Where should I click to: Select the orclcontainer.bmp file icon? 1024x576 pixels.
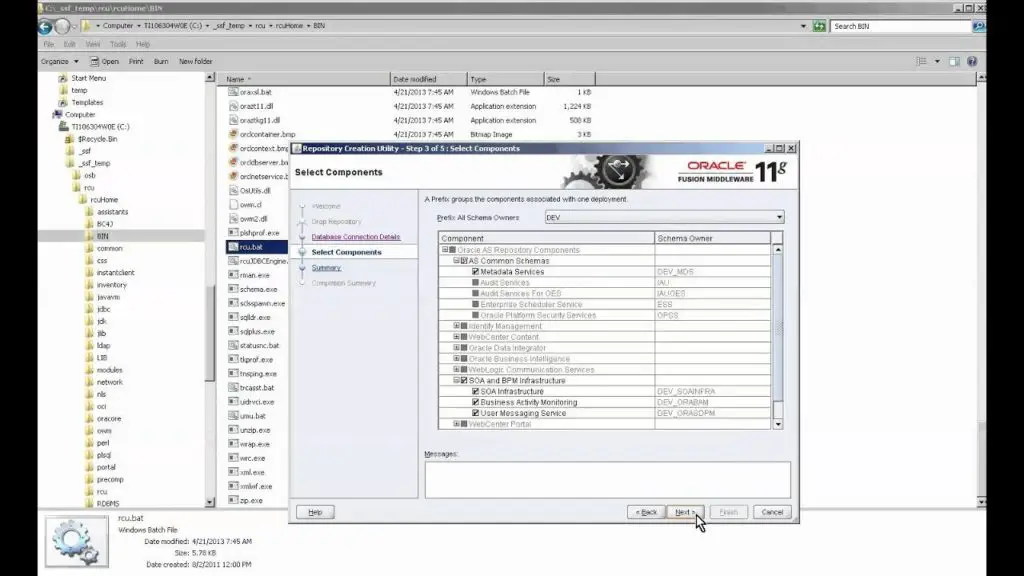233,135
